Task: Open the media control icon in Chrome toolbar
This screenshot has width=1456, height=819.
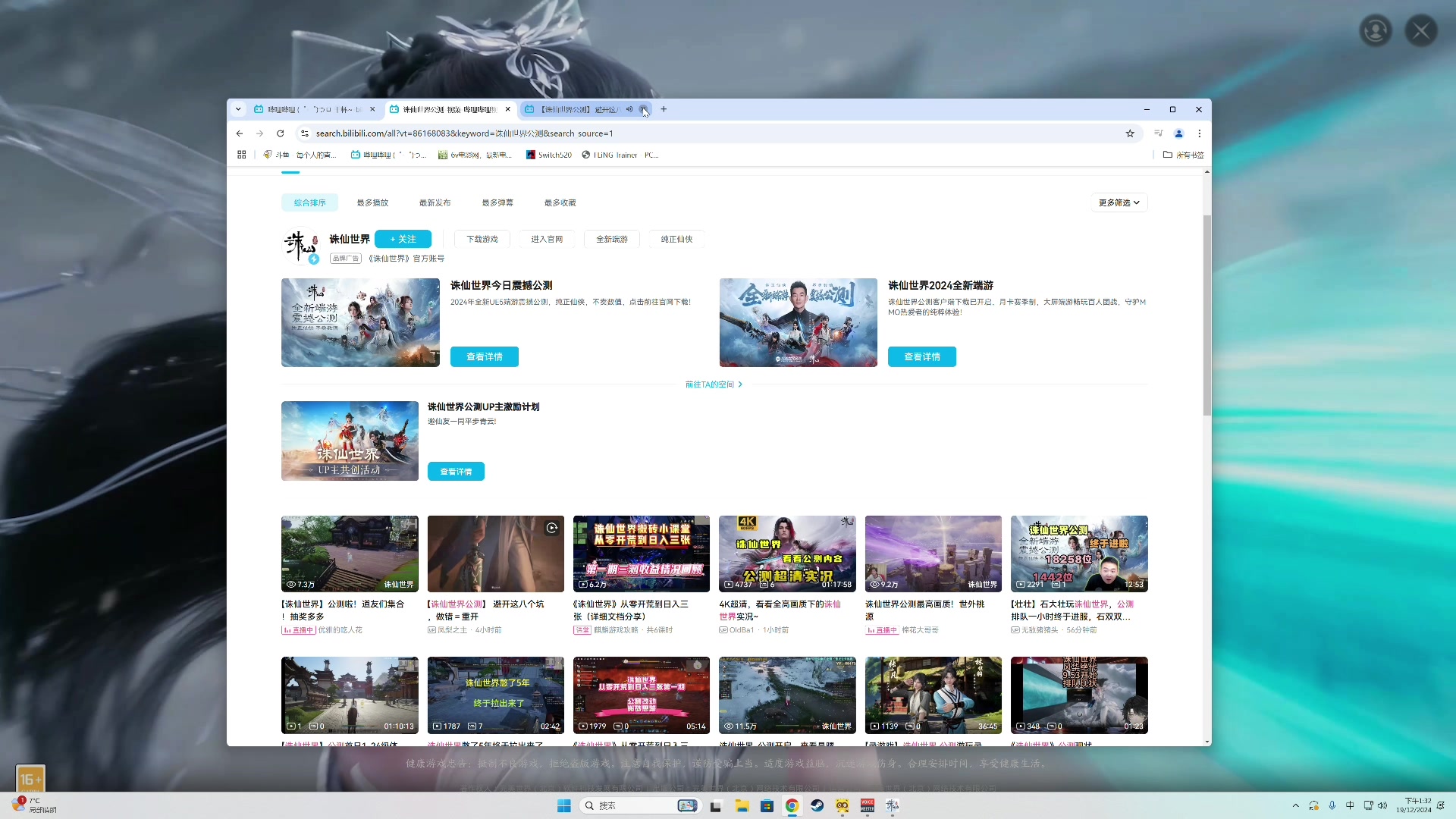Action: coord(1158,133)
